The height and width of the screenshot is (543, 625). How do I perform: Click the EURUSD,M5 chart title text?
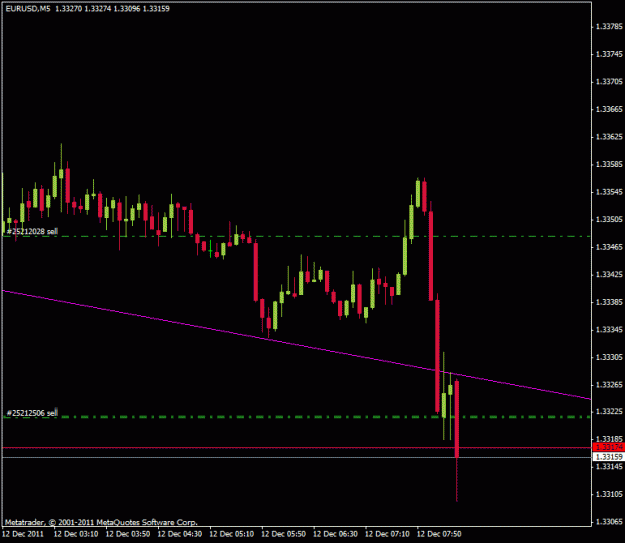tap(28, 9)
